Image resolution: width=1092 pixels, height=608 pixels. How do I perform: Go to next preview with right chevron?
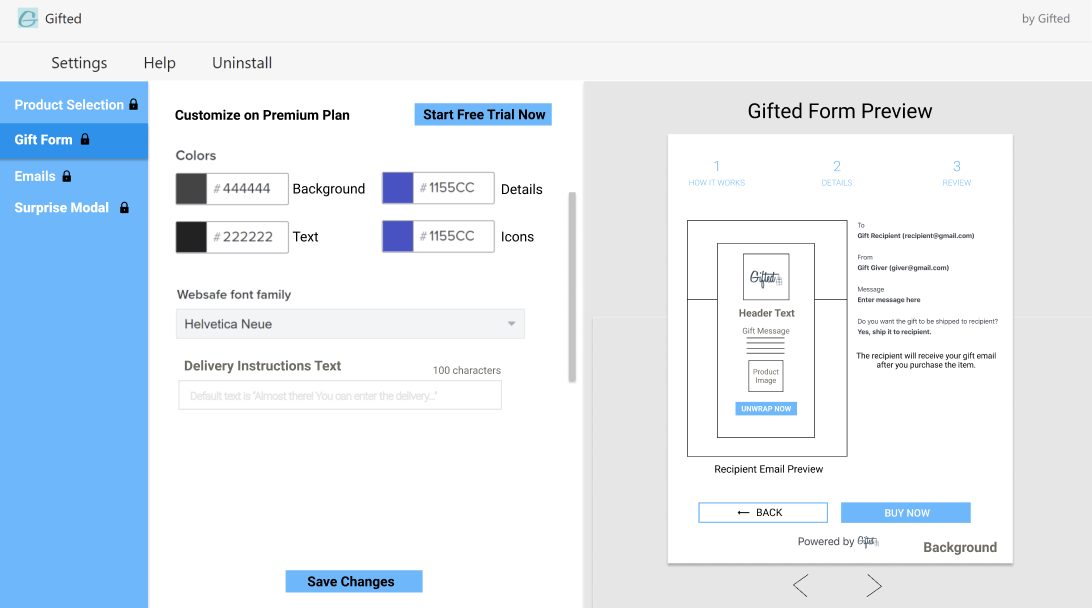click(x=874, y=586)
